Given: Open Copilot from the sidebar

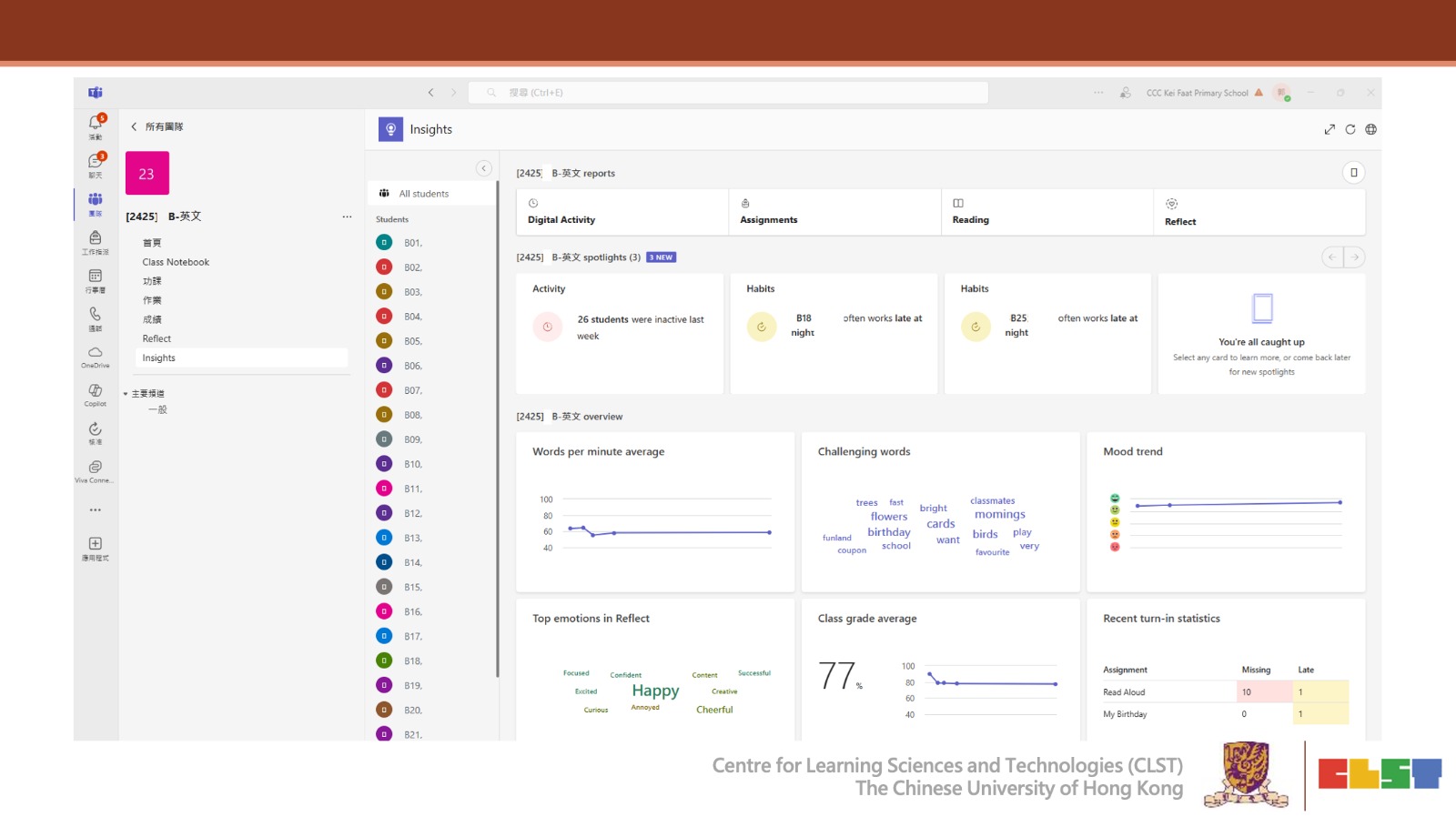Looking at the screenshot, I should 95,392.
